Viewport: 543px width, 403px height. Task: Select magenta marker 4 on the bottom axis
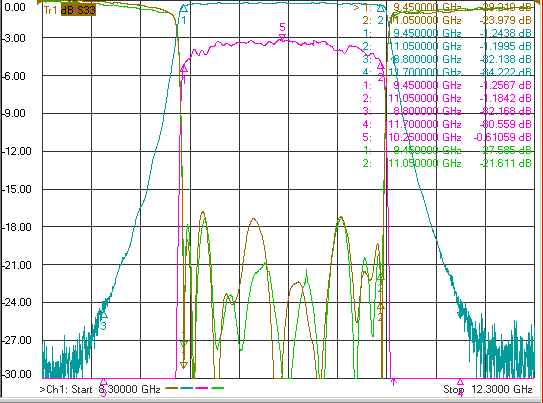pos(460,382)
